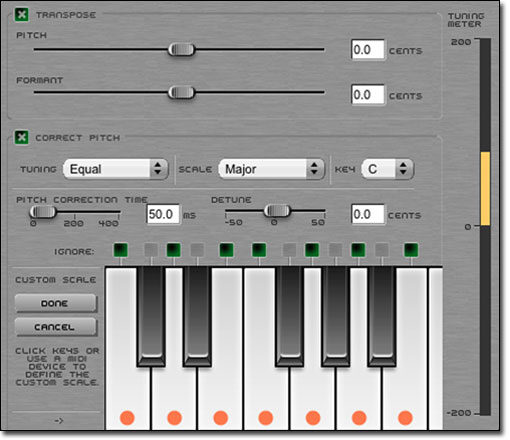The width and height of the screenshot is (510, 440).
Task: Toggle Ignore box above the G key
Action: click(312, 250)
